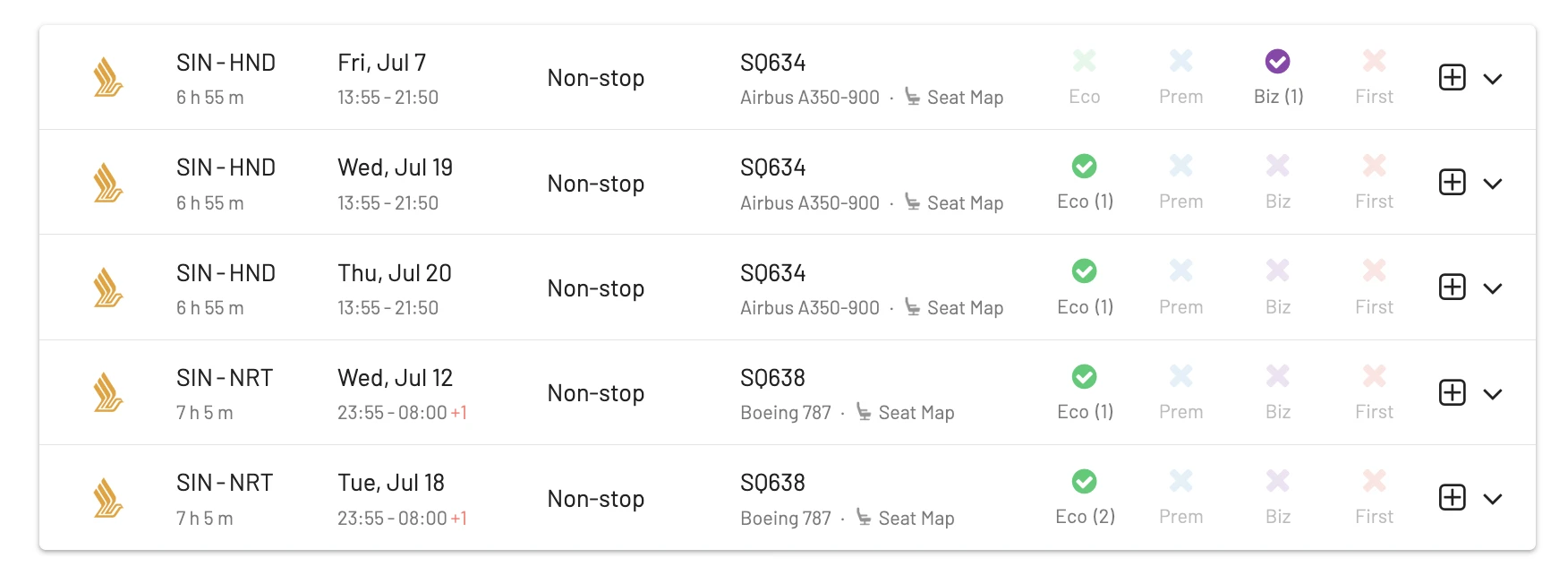Viewport: 1568px width, 575px height.
Task: Open Seat Map for SQ634 on Jul 20
Action: coord(954,307)
